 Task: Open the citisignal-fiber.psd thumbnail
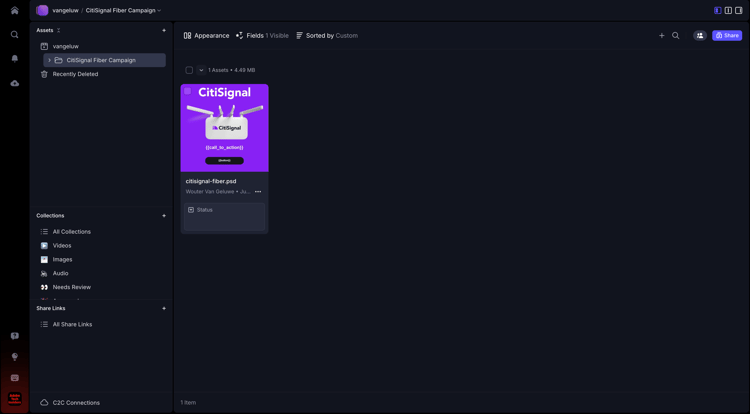tap(224, 128)
